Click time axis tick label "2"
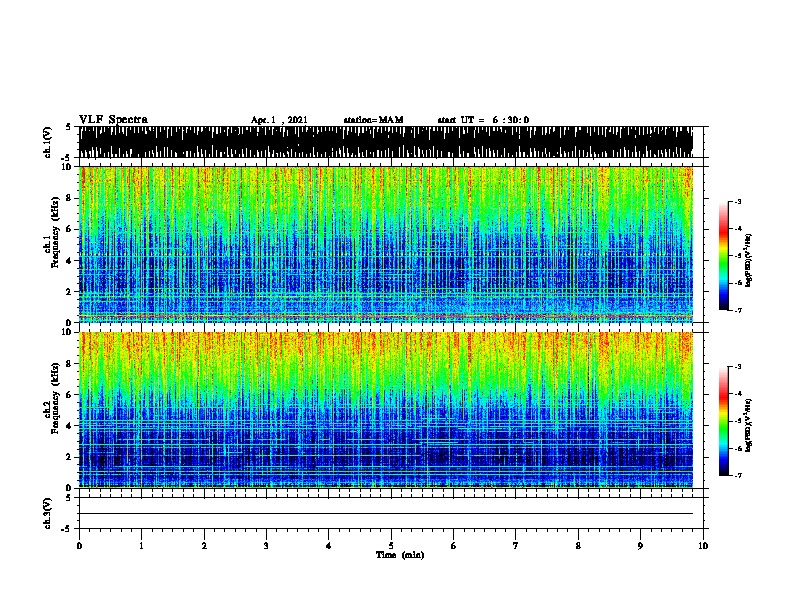The image size is (792, 612). tap(204, 546)
